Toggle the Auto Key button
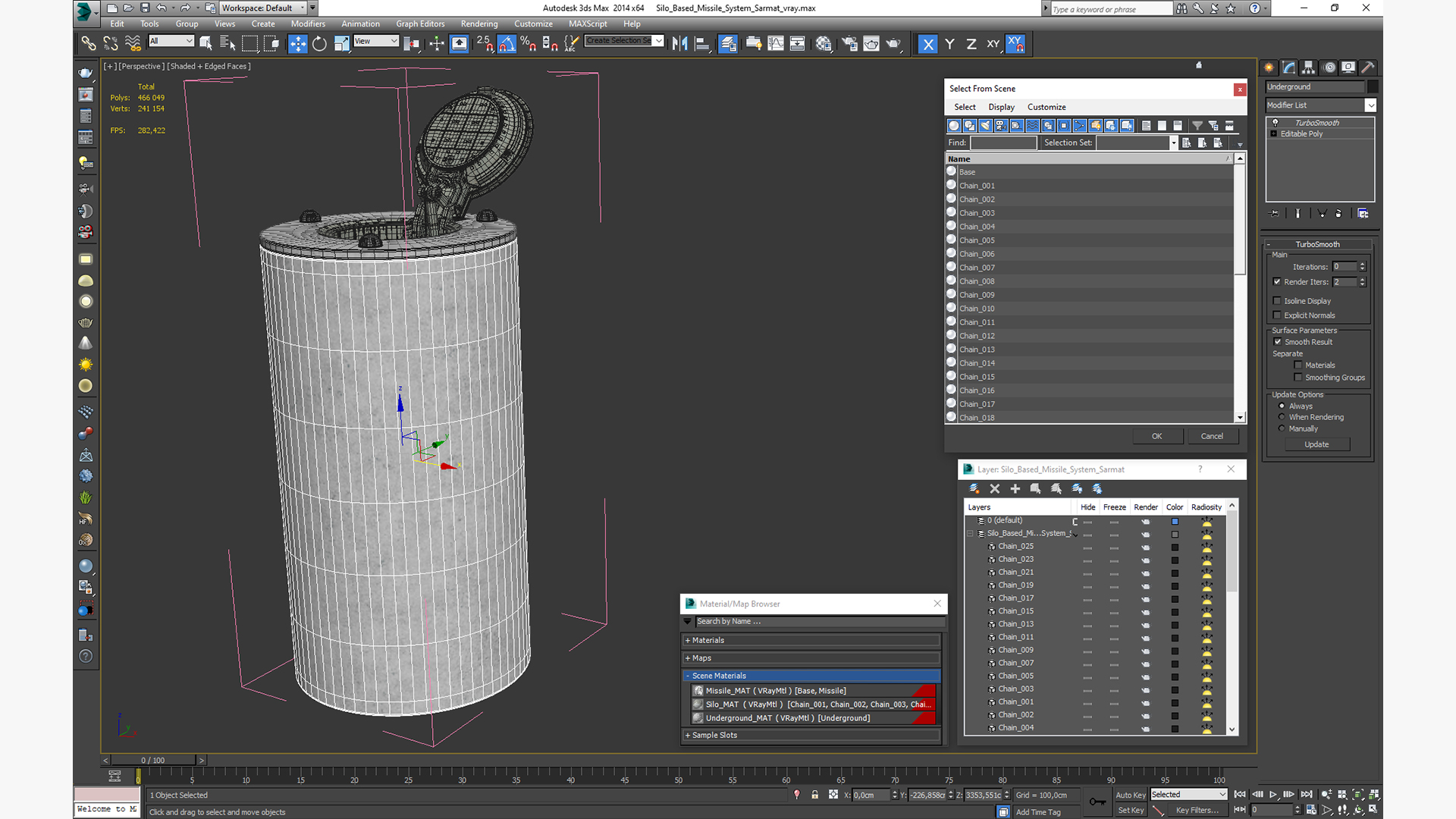This screenshot has width=1456, height=819. click(1130, 795)
